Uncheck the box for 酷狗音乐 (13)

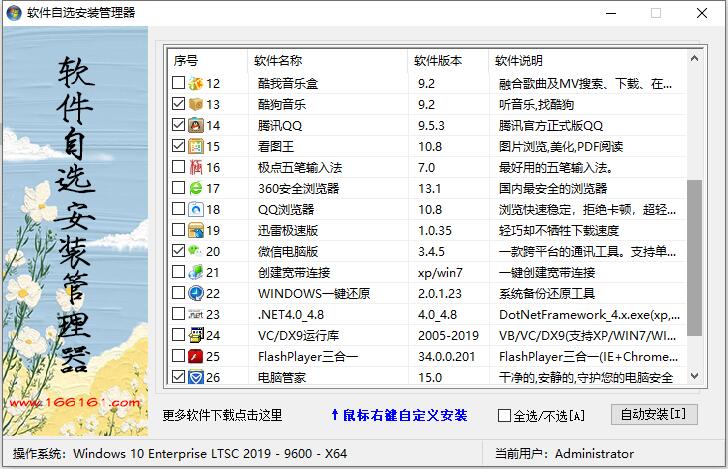point(178,104)
